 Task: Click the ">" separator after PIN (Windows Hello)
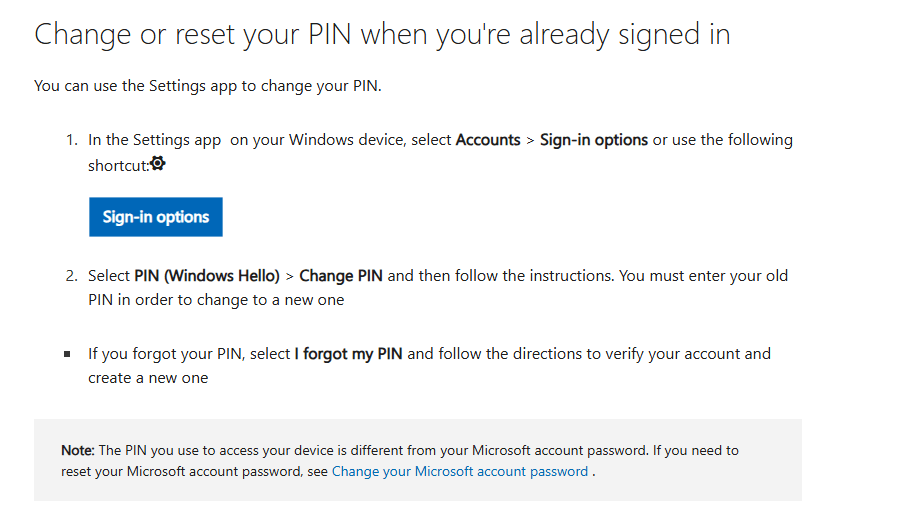pyautogui.click(x=289, y=276)
